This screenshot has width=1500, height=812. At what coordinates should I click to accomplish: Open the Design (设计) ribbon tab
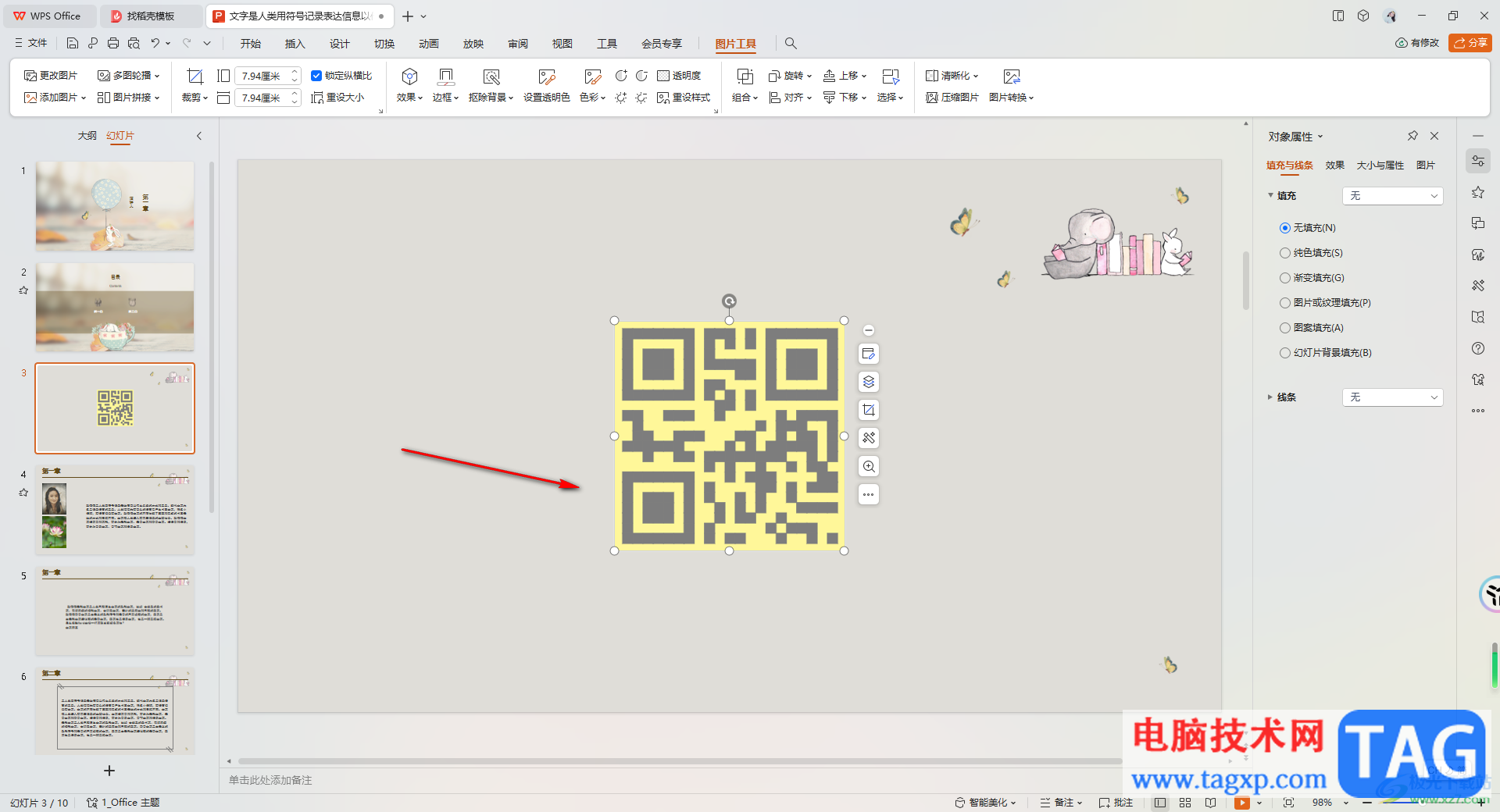339,44
